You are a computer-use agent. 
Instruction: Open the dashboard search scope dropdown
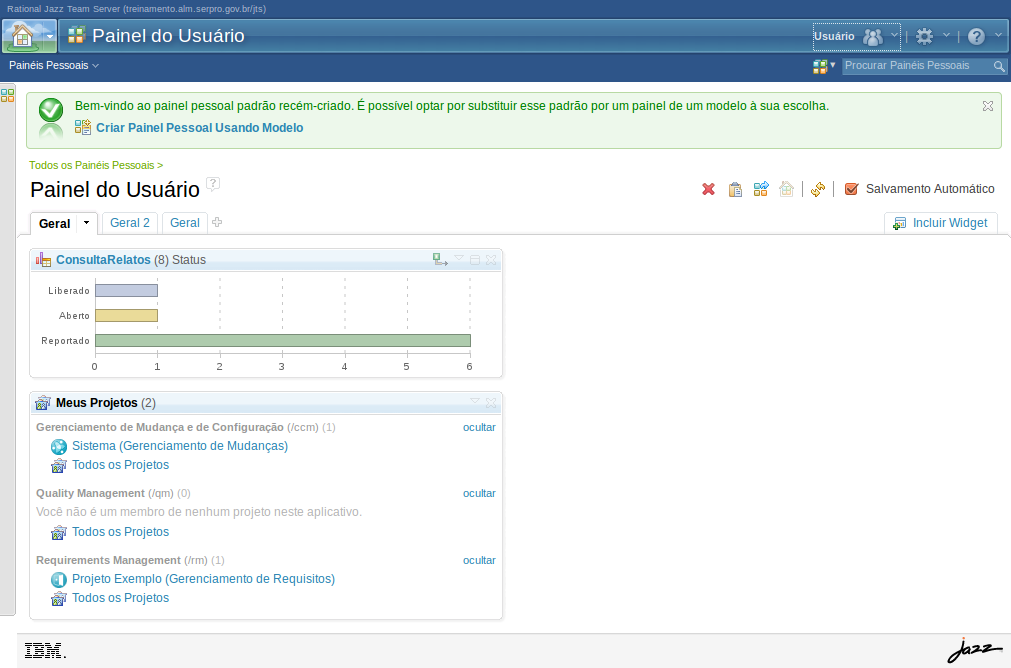point(824,66)
